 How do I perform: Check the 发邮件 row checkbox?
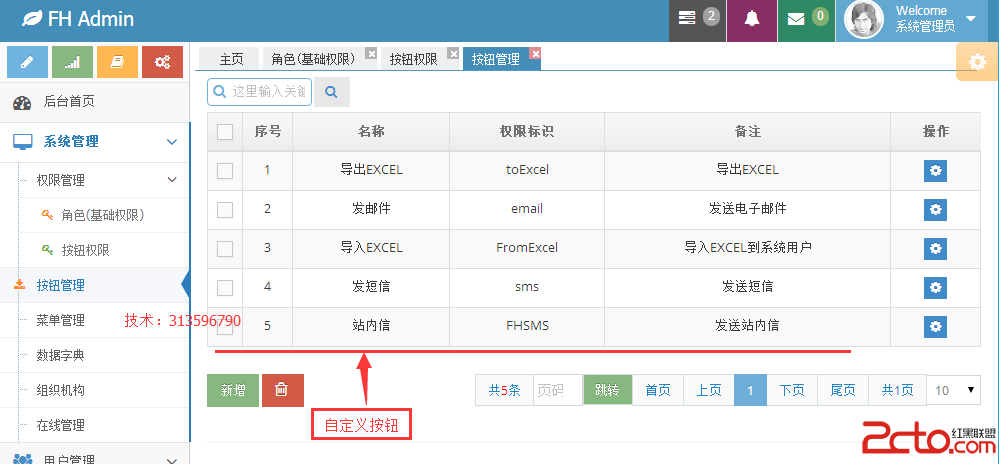[x=225, y=210]
